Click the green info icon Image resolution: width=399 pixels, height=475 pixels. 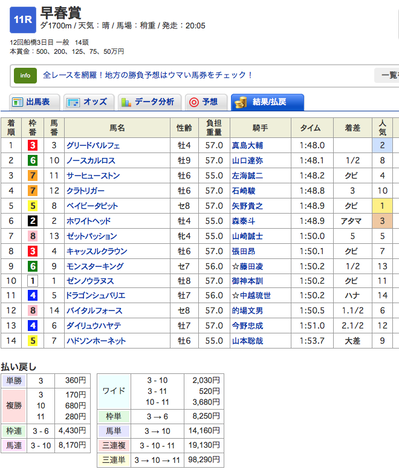(25, 76)
